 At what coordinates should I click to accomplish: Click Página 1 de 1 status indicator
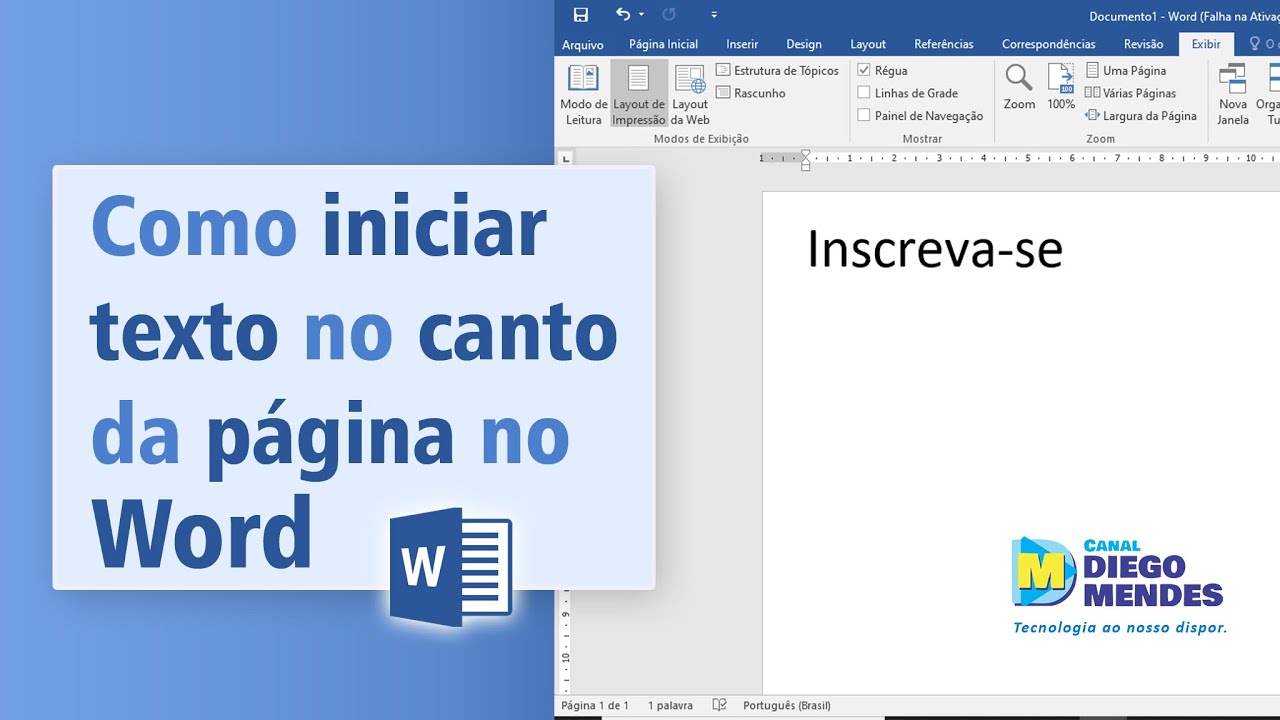[595, 705]
